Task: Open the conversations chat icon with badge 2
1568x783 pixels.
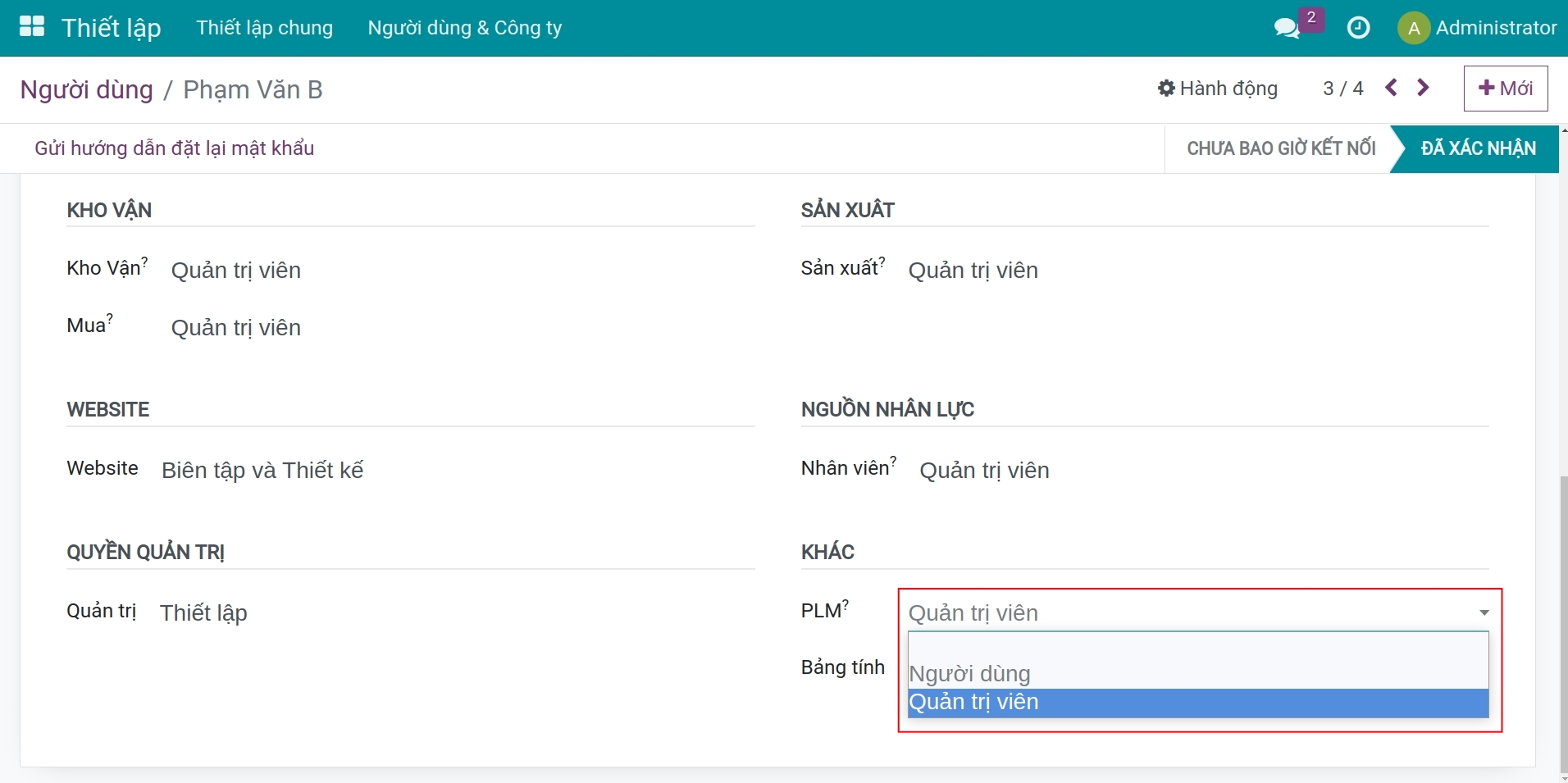Action: coord(1288,29)
